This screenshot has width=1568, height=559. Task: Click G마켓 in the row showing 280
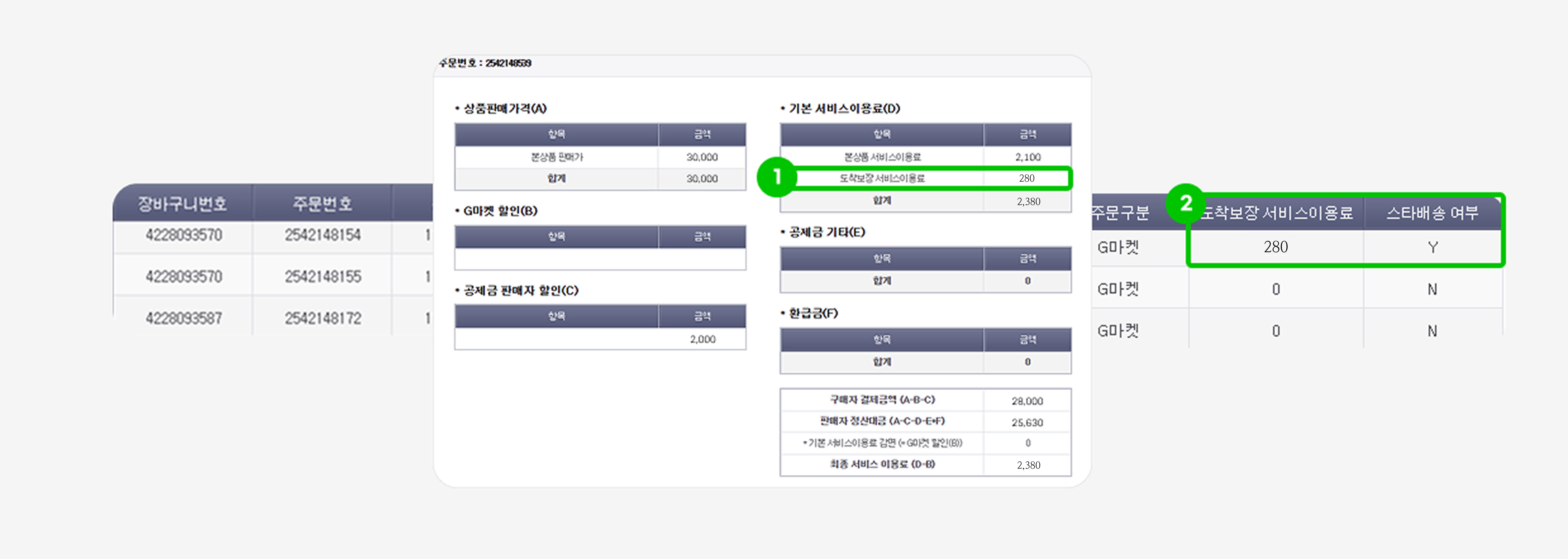(x=1118, y=247)
